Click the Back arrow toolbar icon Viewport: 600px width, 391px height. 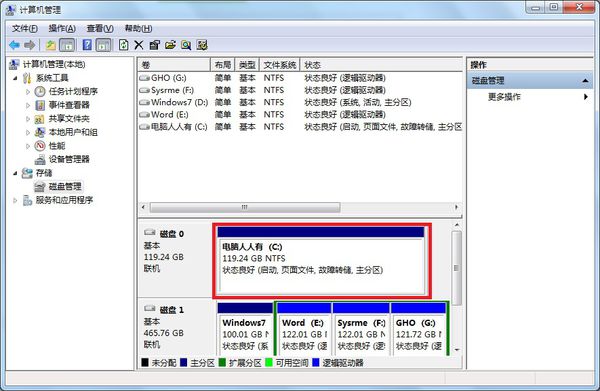tap(14, 45)
